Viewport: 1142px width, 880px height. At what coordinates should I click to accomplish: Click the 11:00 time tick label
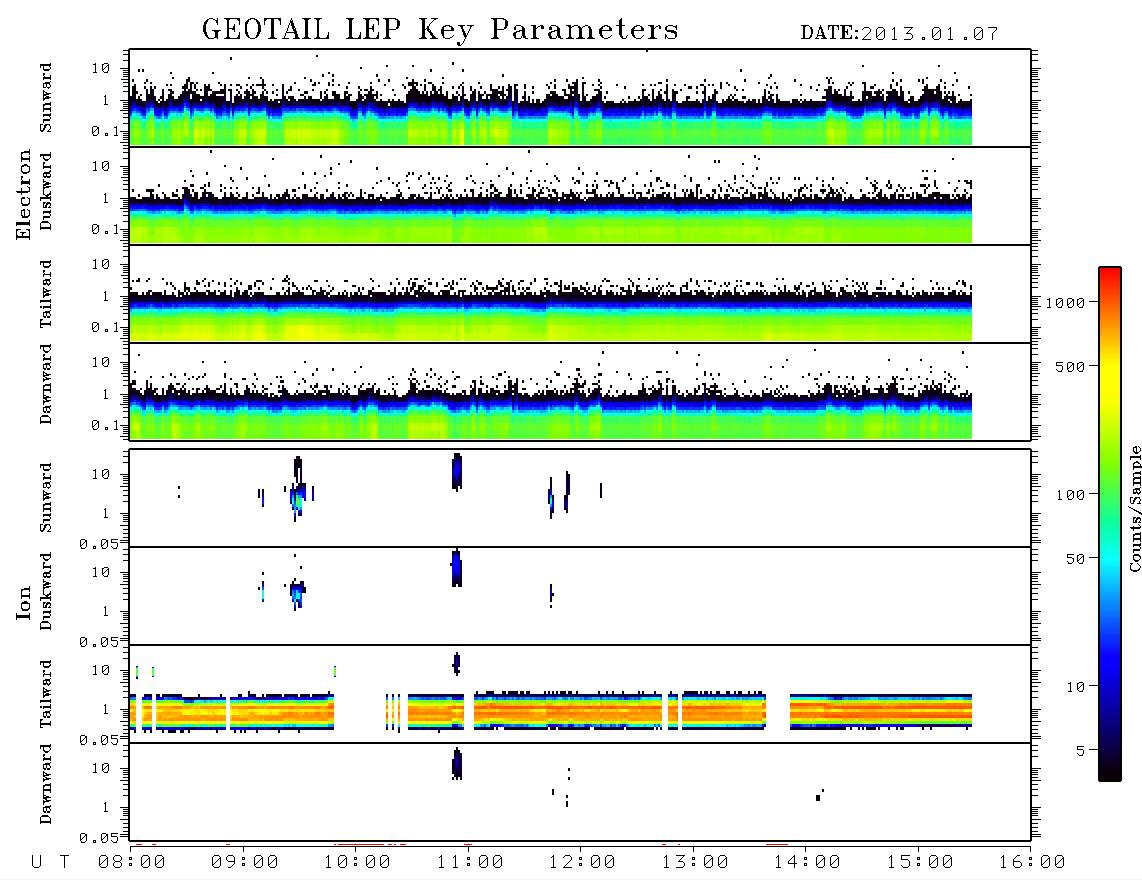click(470, 863)
